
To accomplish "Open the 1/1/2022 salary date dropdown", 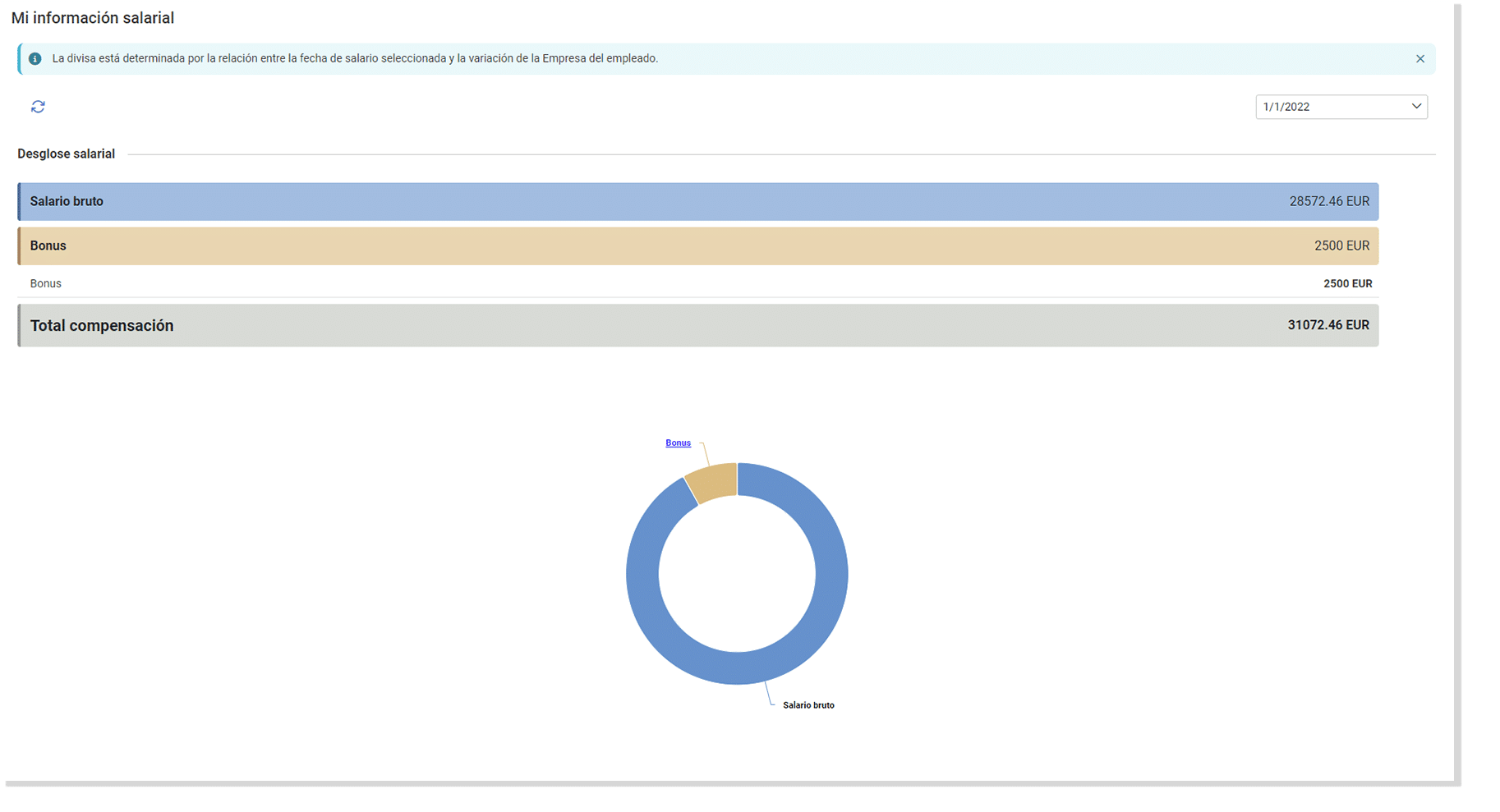I will coord(1341,107).
